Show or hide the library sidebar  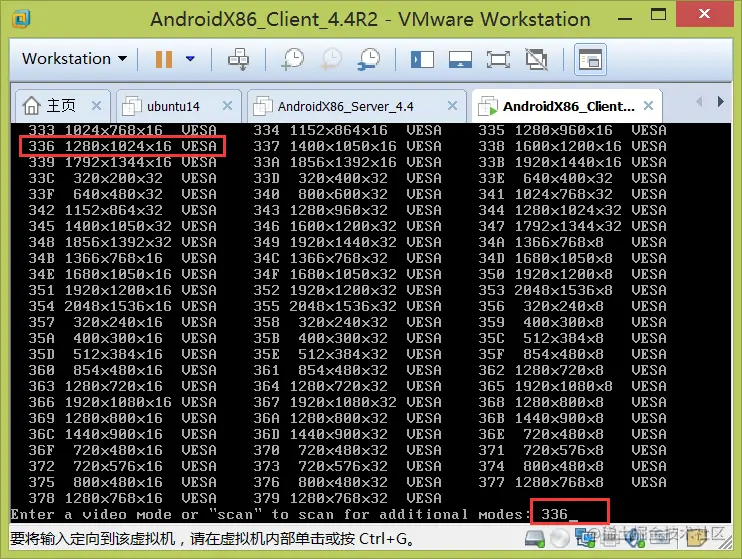click(422, 60)
